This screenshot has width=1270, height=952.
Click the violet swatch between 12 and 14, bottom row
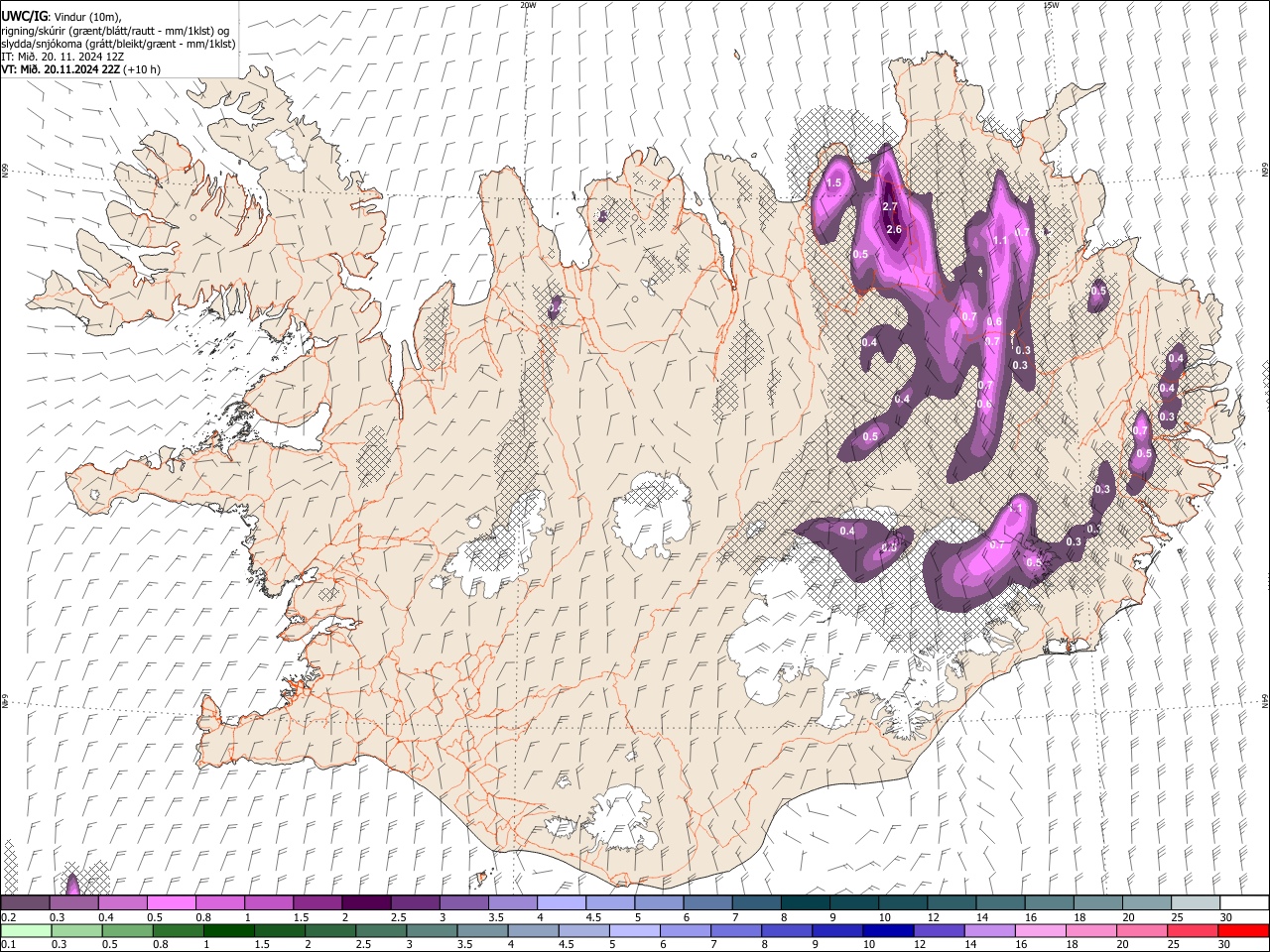click(x=939, y=930)
